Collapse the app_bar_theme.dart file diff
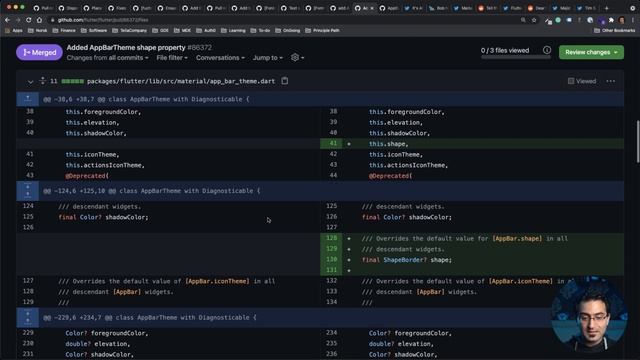Image resolution: width=640 pixels, height=360 pixels. [x=30, y=81]
